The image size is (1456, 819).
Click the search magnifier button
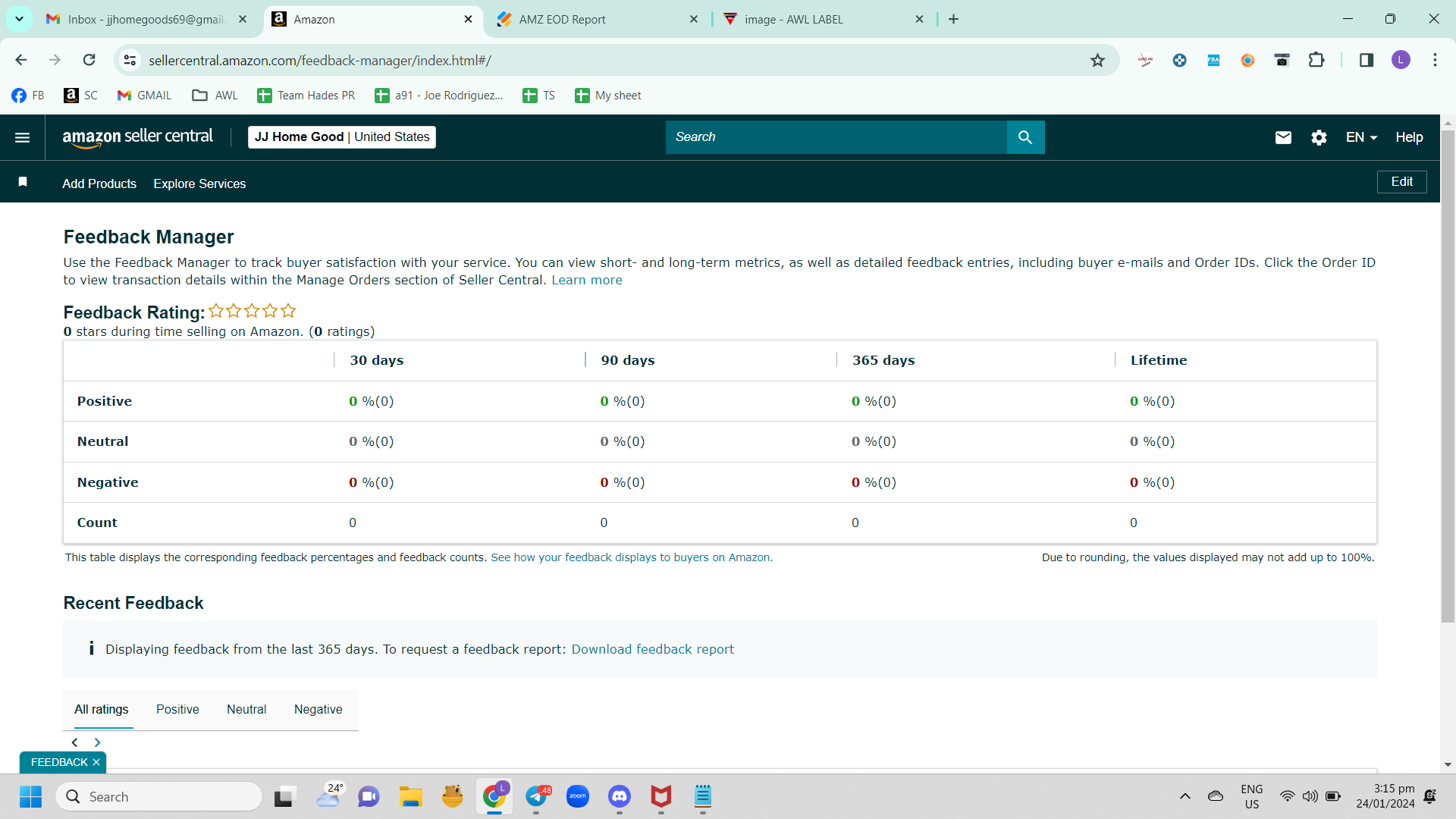tap(1025, 137)
